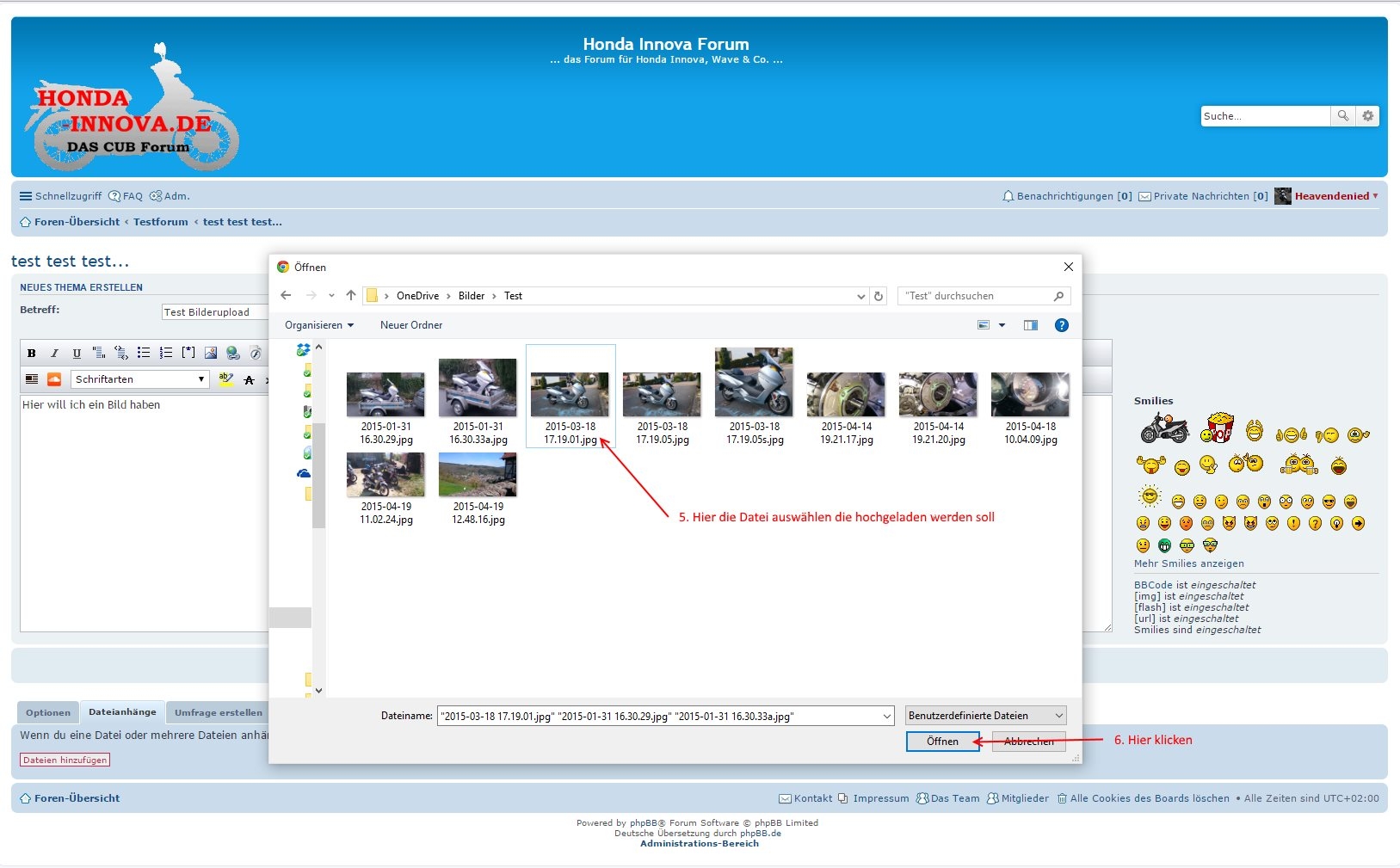This screenshot has width=1400, height=868.
Task: Click the insert URL link icon
Action: 232,353
